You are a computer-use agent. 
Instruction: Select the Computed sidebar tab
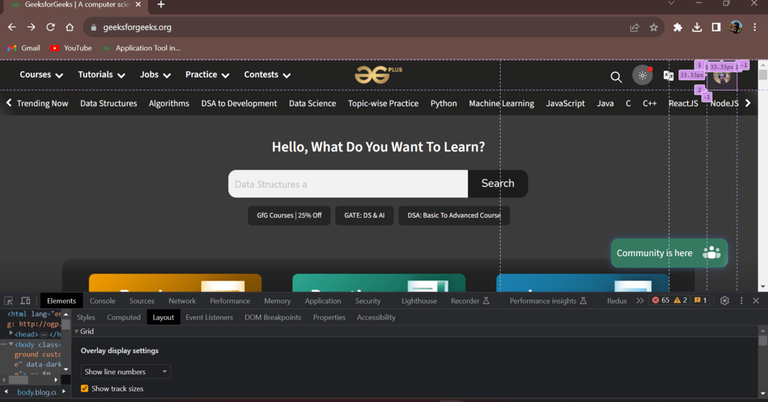point(123,317)
